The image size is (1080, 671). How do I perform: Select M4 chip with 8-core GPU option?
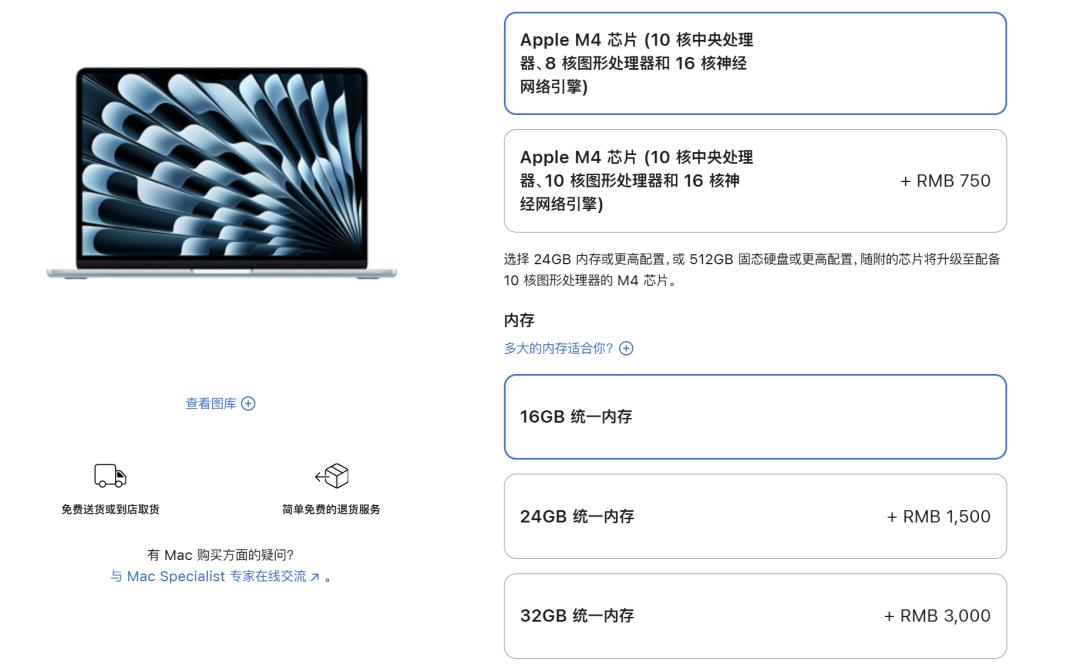tap(755, 63)
